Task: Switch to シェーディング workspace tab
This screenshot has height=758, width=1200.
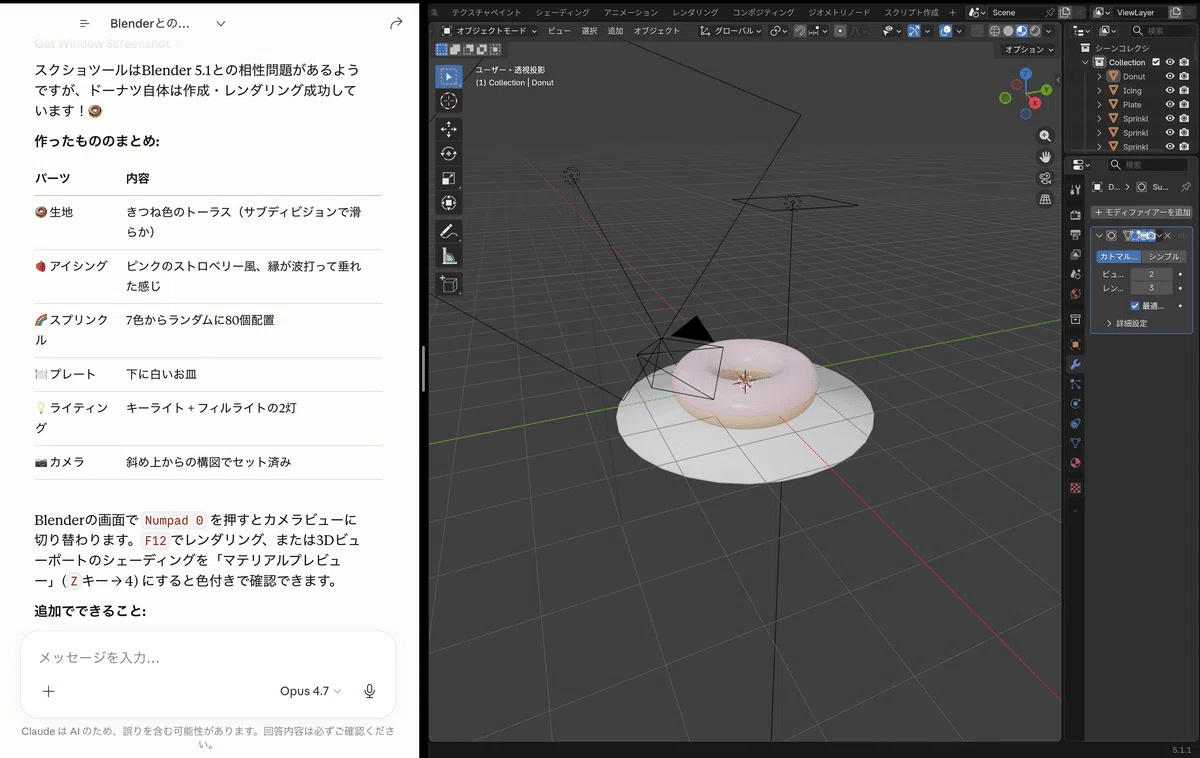Action: pos(562,12)
